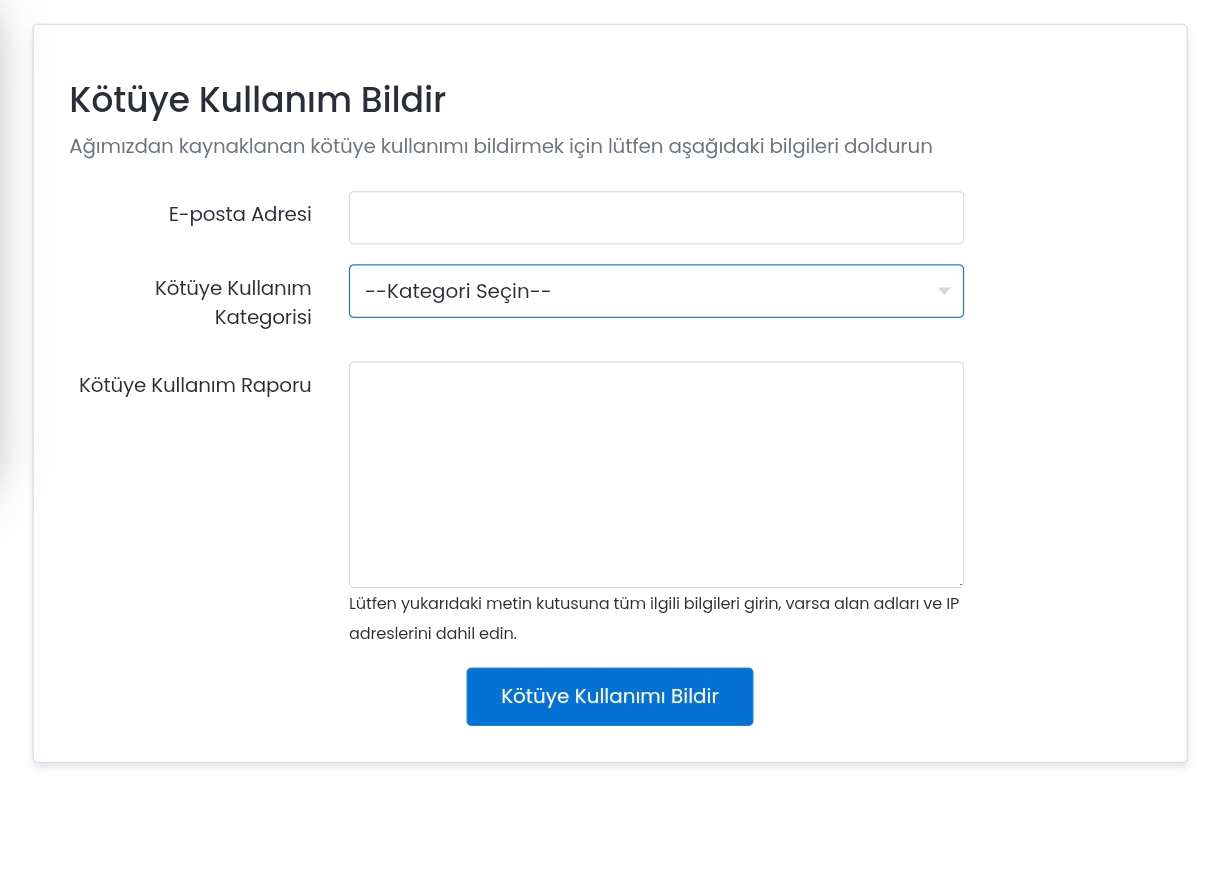Image resolution: width=1220 pixels, height=891 pixels.
Task: Focus the E-posta Adresi input field
Action: [x=656, y=218]
